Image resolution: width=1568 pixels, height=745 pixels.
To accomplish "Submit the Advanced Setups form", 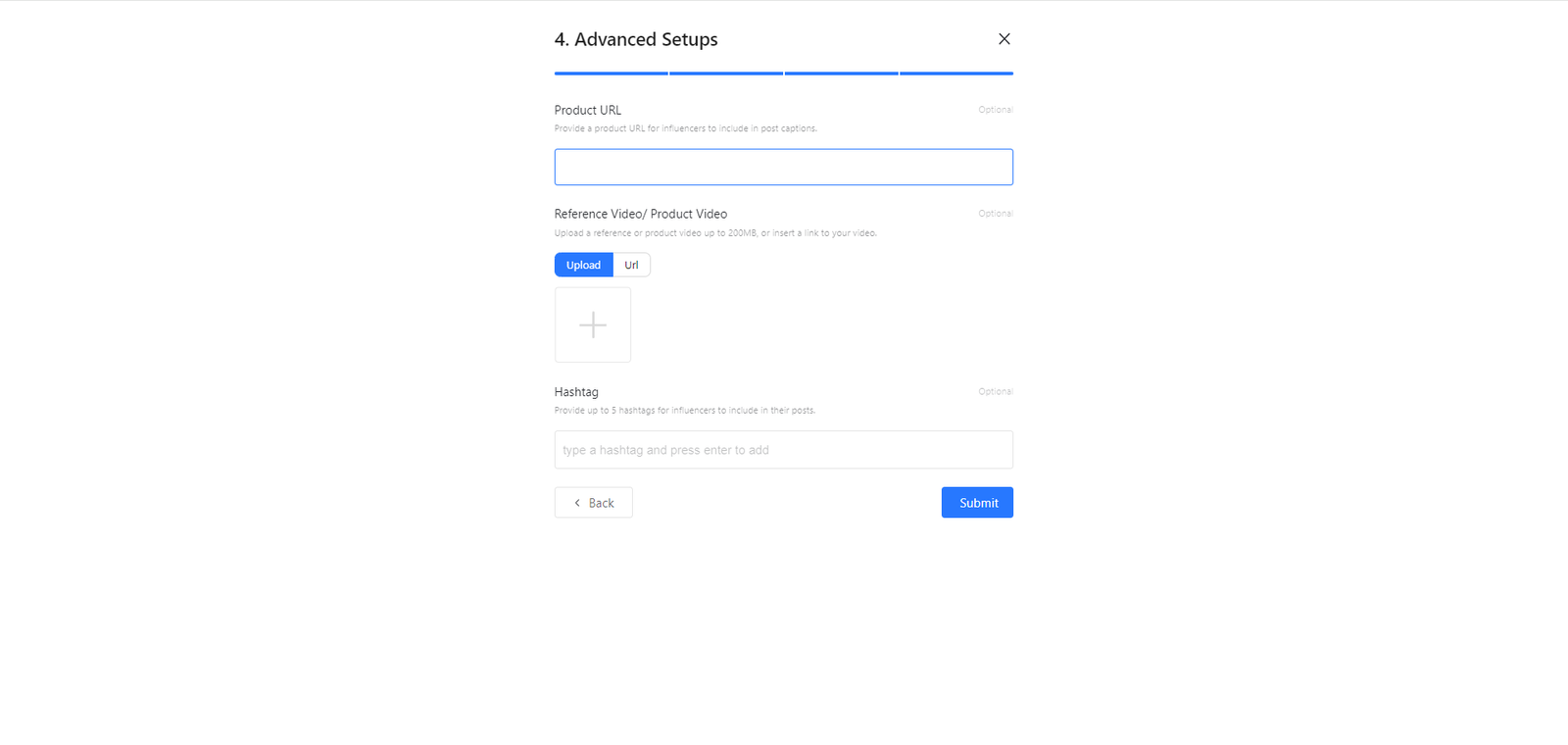I will tap(977, 503).
